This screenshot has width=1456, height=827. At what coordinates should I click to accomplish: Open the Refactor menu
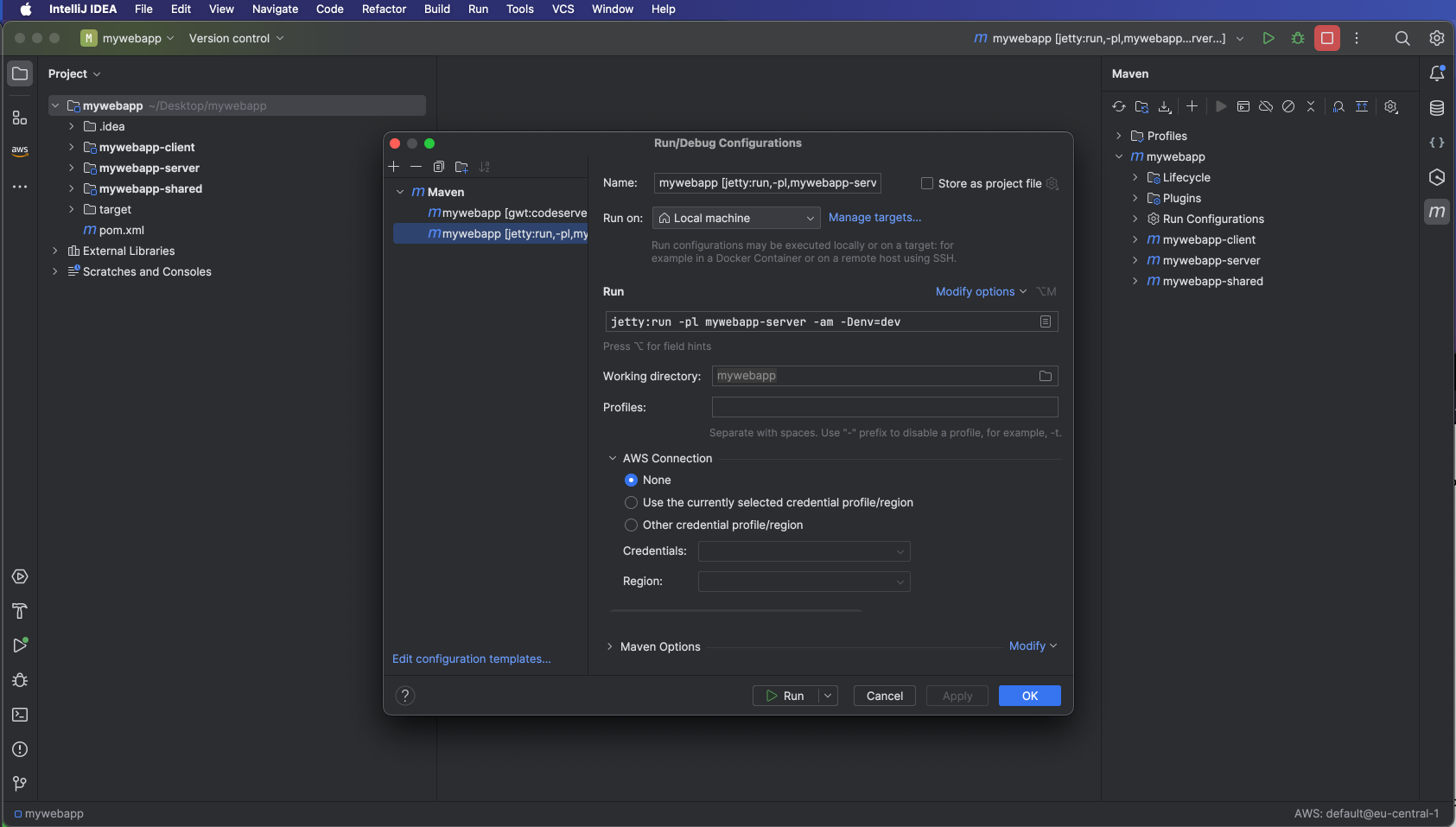click(384, 9)
